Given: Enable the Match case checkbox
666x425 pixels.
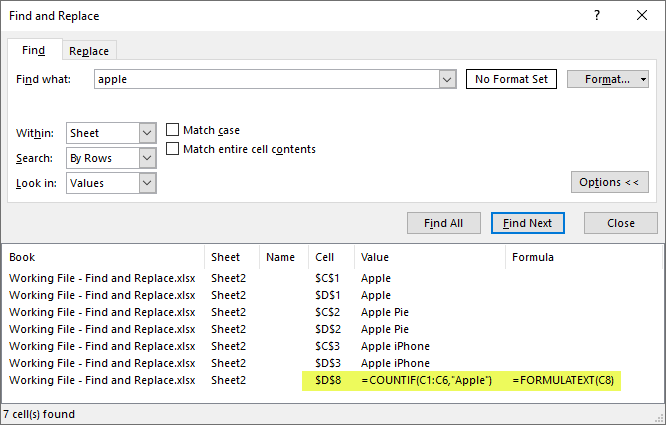Looking at the screenshot, I should click(173, 130).
